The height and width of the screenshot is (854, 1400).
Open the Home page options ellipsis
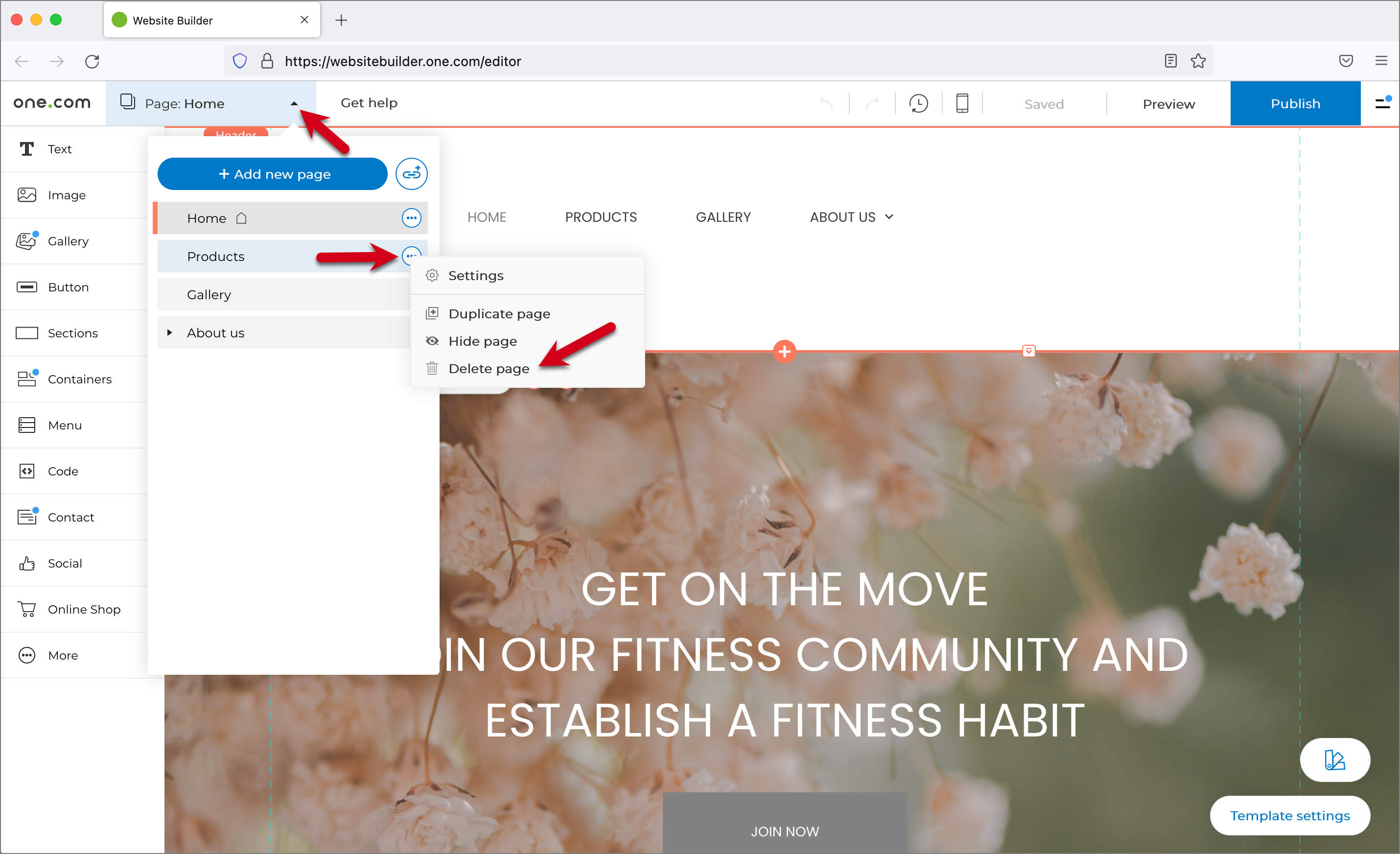click(x=411, y=217)
